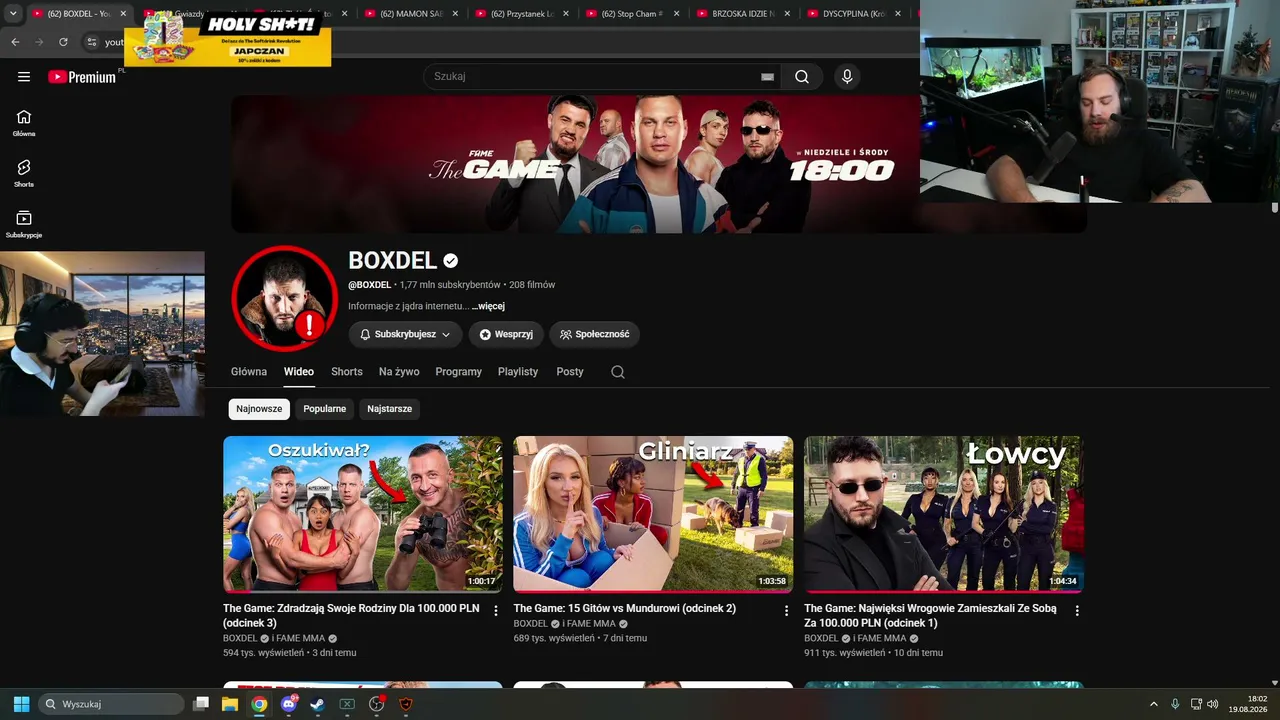
Task: Click the BOXDEL channel avatar
Action: point(284,298)
